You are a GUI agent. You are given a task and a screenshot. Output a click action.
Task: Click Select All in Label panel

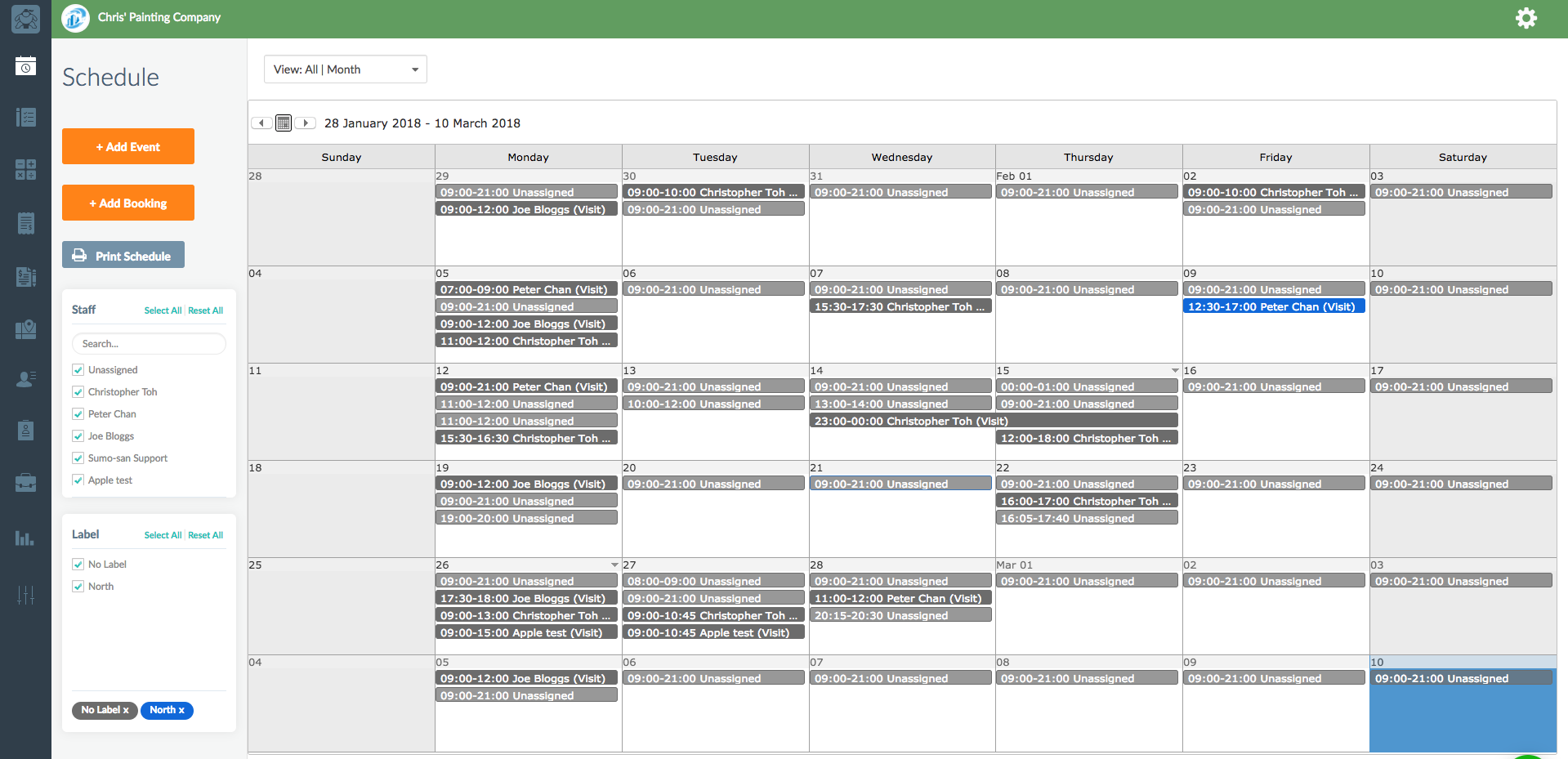[163, 535]
